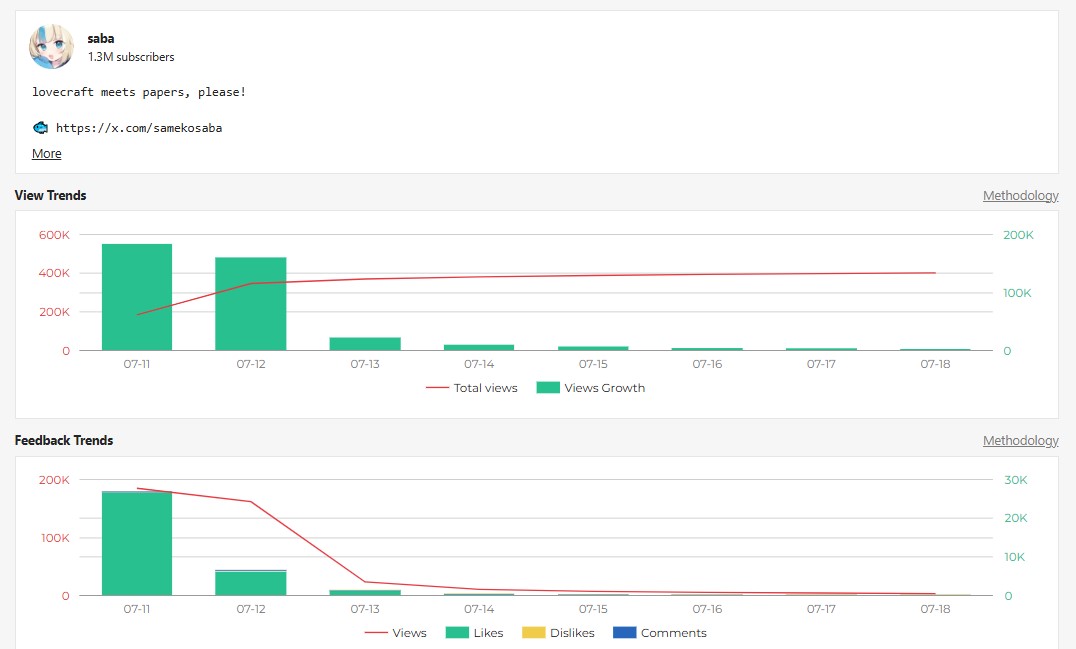1076x649 pixels.
Task: Open Methodology link for Feedback Trends
Action: click(1020, 440)
